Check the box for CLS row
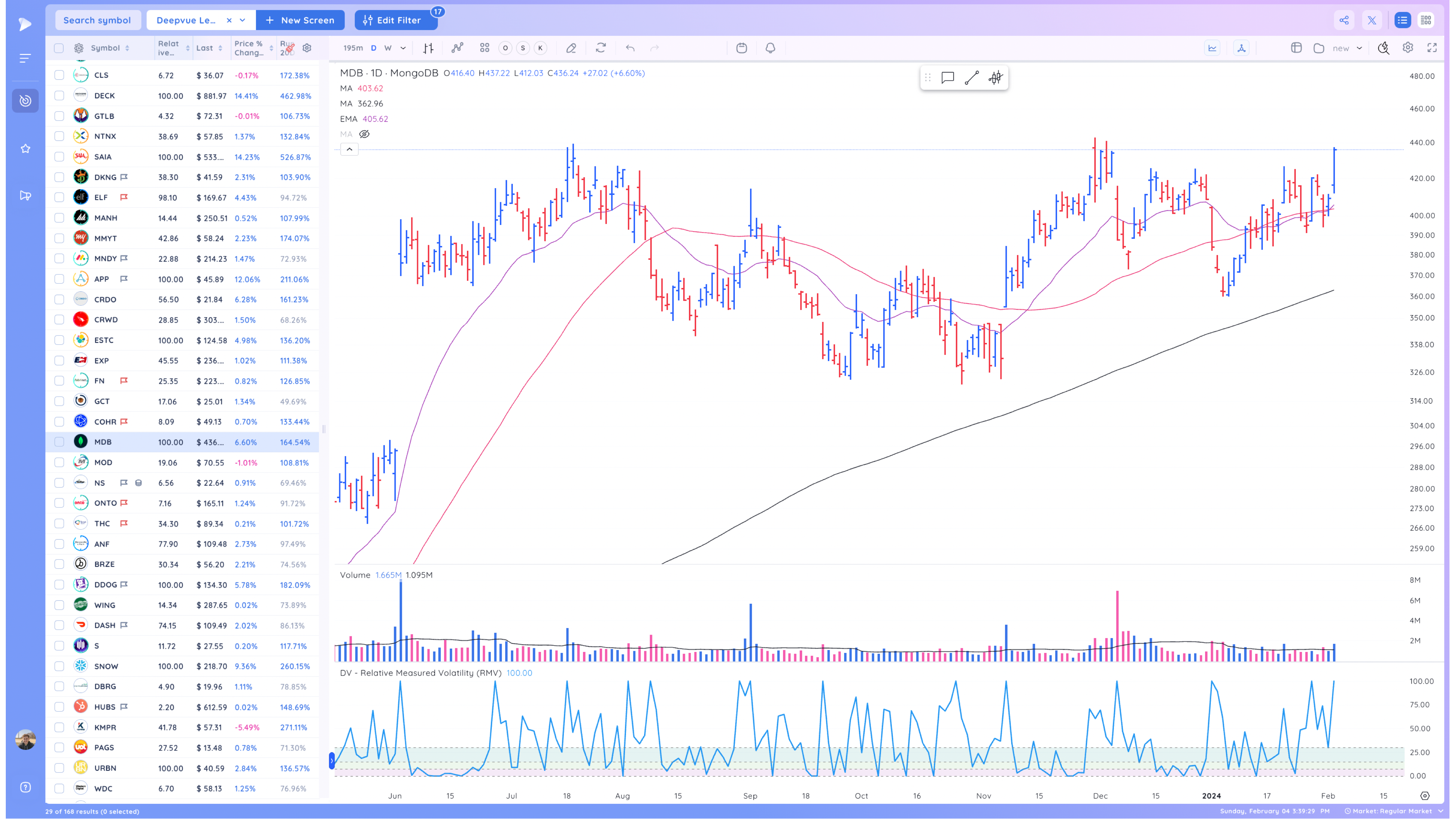The image size is (1456, 819). click(59, 75)
